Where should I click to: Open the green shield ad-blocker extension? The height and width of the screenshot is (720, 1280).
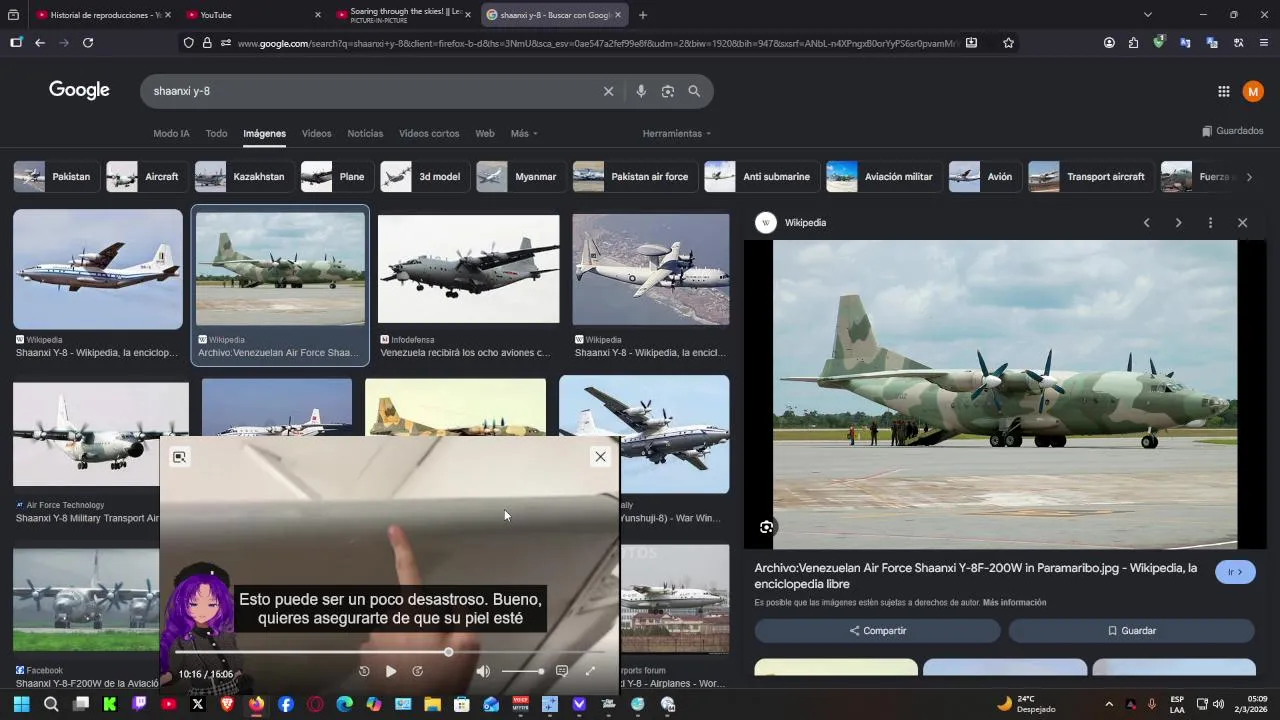click(1159, 43)
